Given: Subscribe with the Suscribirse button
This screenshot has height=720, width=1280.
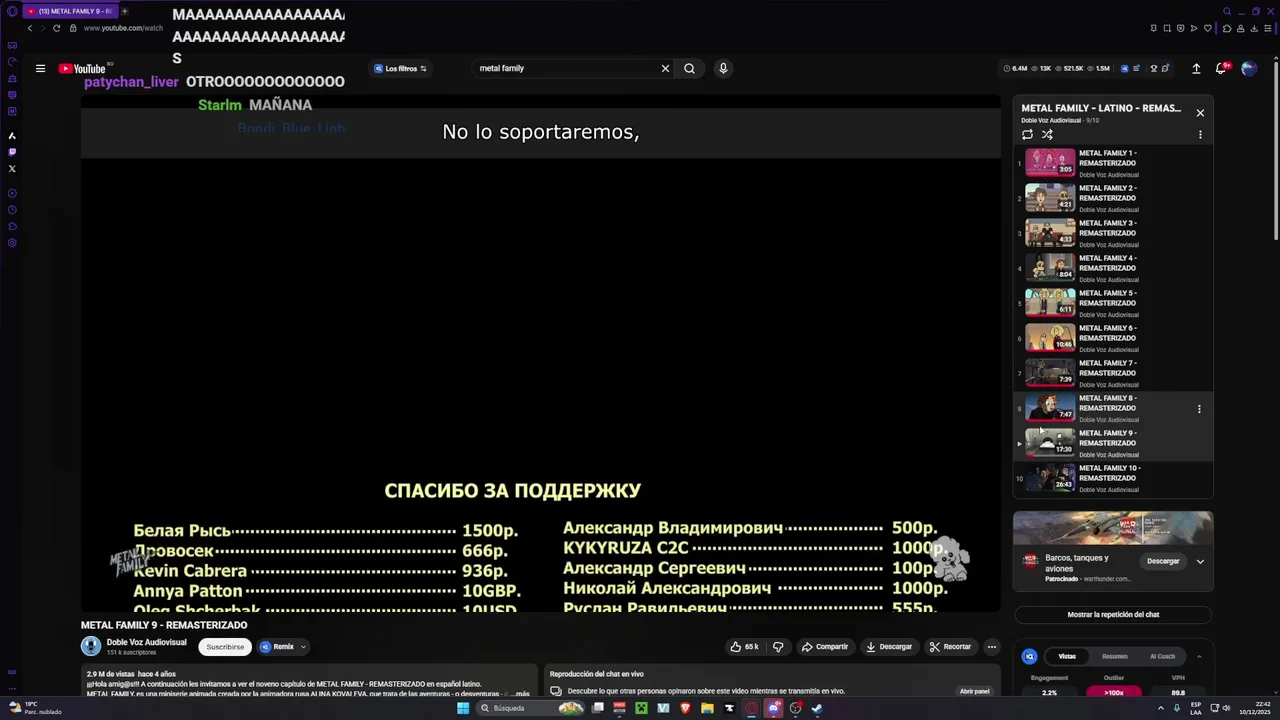Looking at the screenshot, I should coord(225,647).
